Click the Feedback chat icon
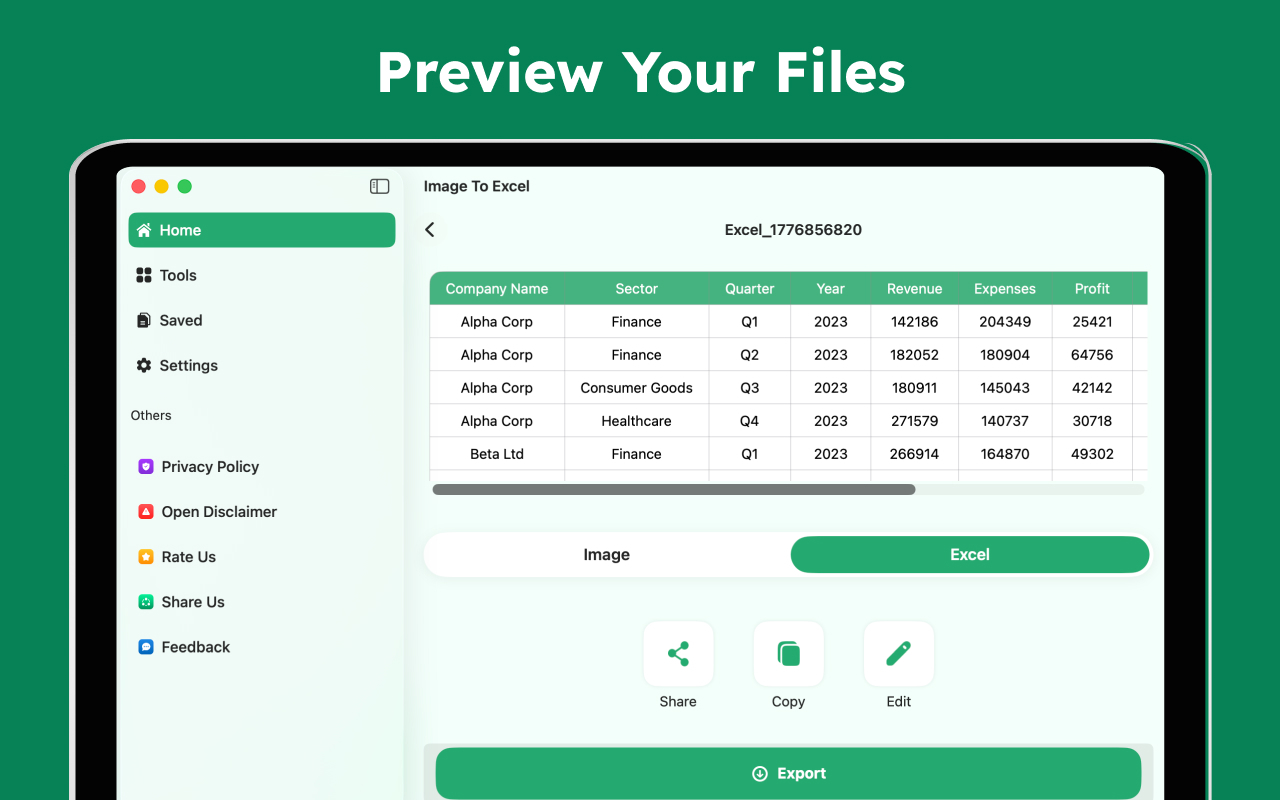Image resolution: width=1280 pixels, height=800 pixels. (x=146, y=647)
